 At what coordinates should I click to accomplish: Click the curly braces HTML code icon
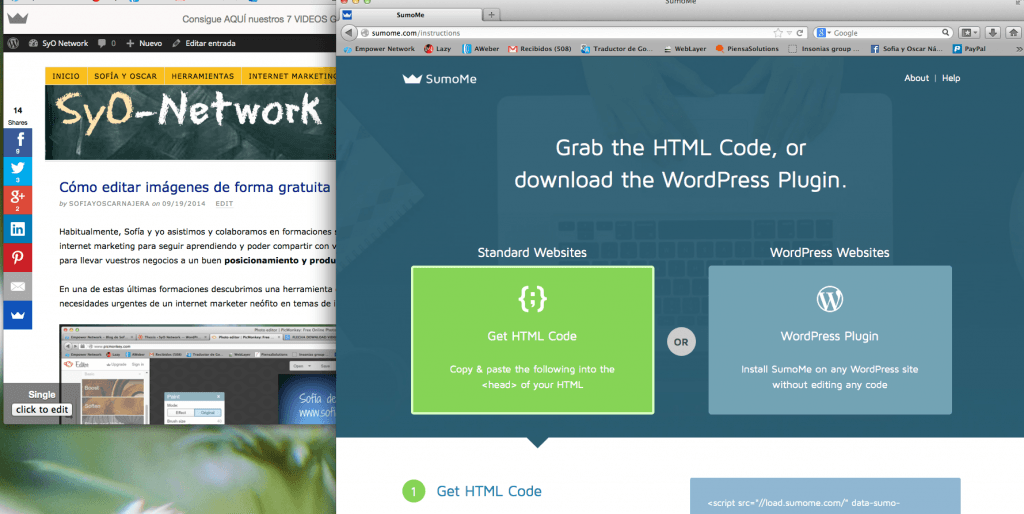tap(532, 298)
